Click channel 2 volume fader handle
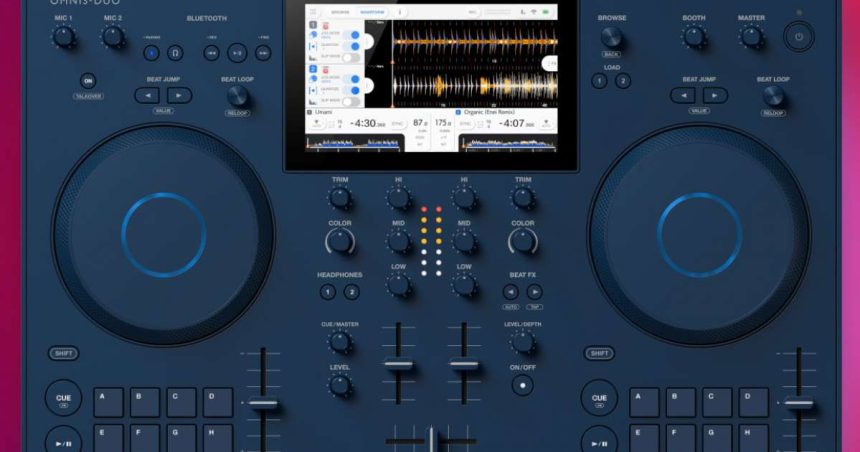Screen dimensions: 860x452 point(464,364)
